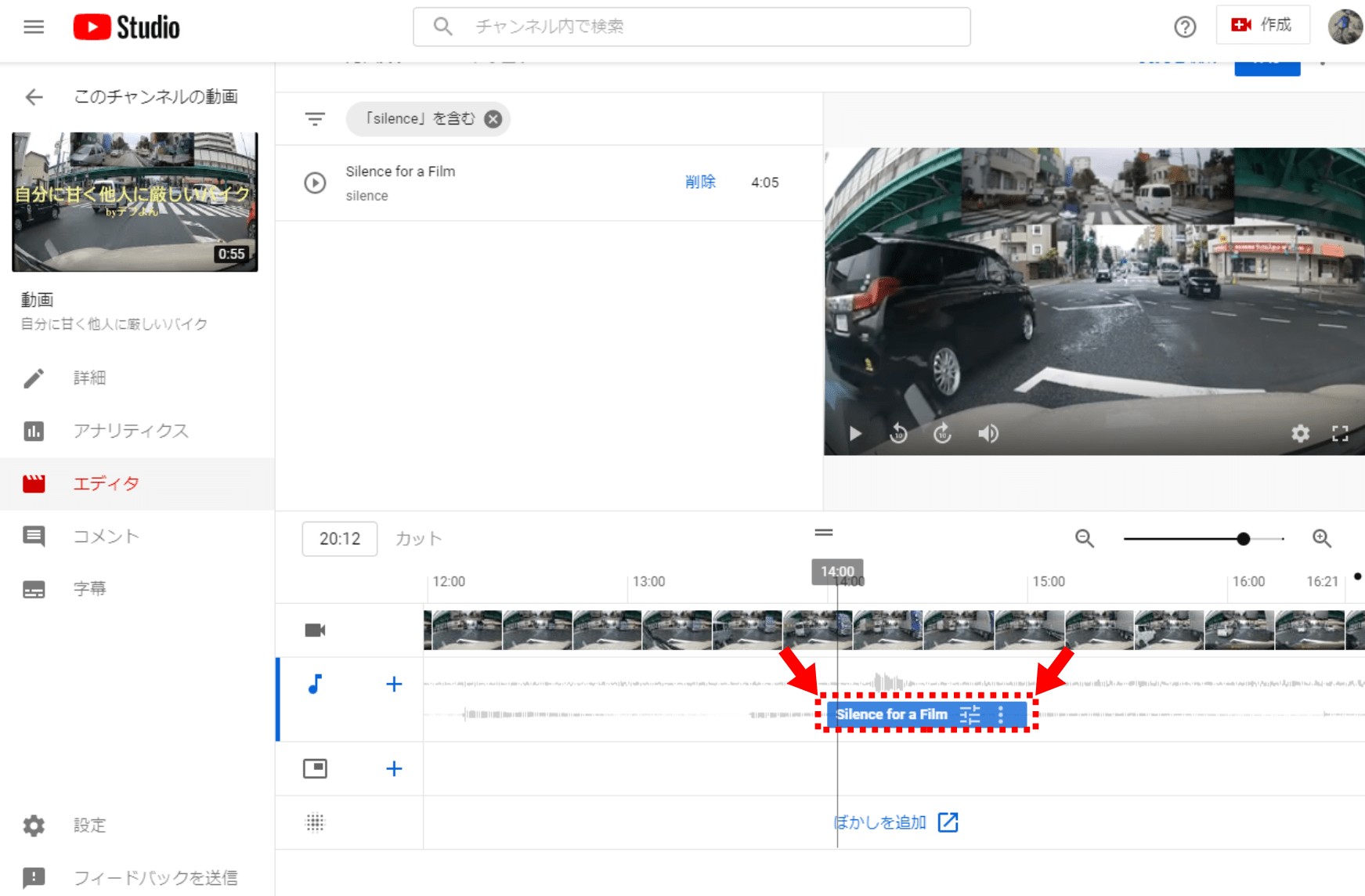The image size is (1365, 896).
Task: Remove the silence filter chip
Action: coord(493,119)
